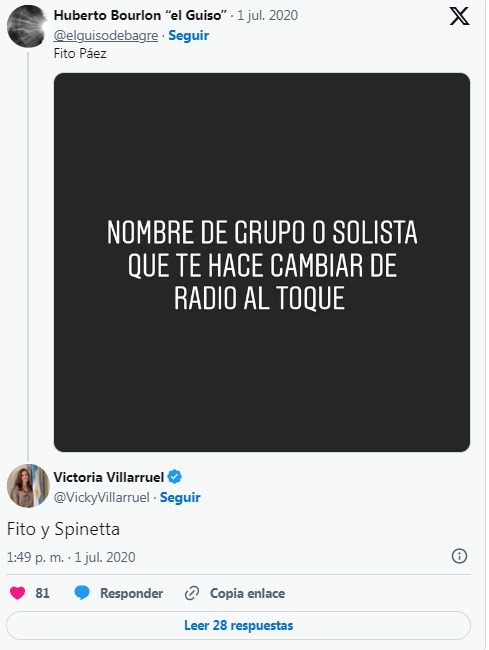Like the tweet with heart icon
The width and height of the screenshot is (489, 650).
coord(17,593)
